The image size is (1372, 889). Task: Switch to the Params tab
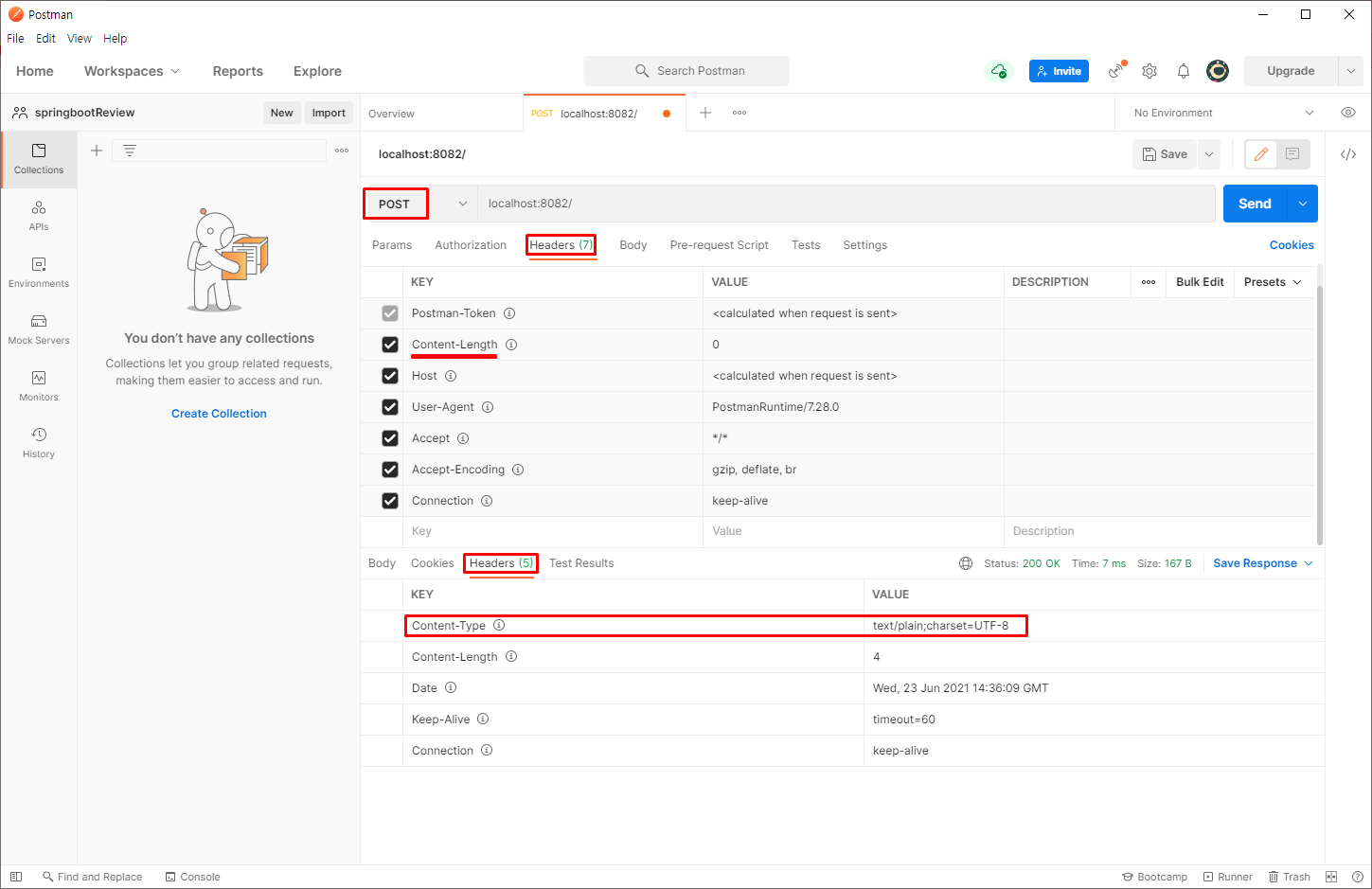pos(392,245)
